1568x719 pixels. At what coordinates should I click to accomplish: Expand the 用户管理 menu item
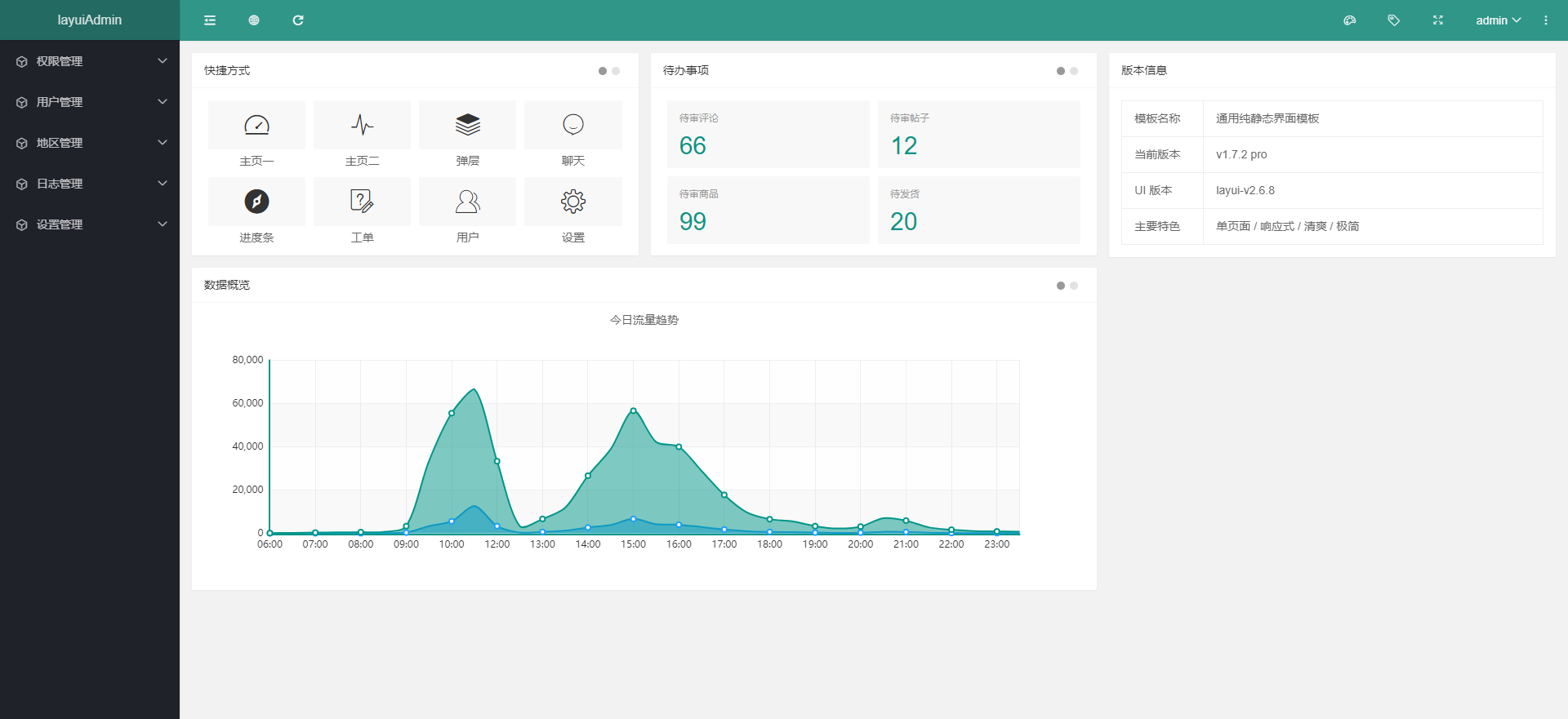(x=90, y=102)
